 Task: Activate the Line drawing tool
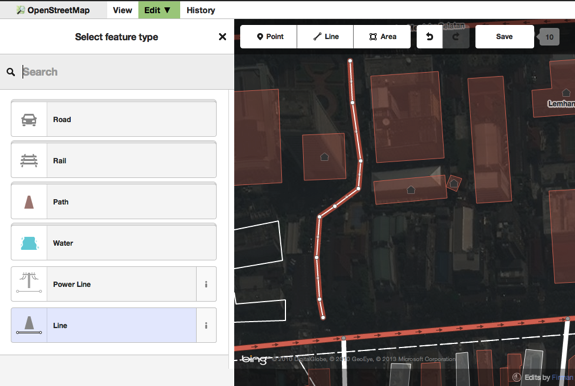(x=325, y=37)
